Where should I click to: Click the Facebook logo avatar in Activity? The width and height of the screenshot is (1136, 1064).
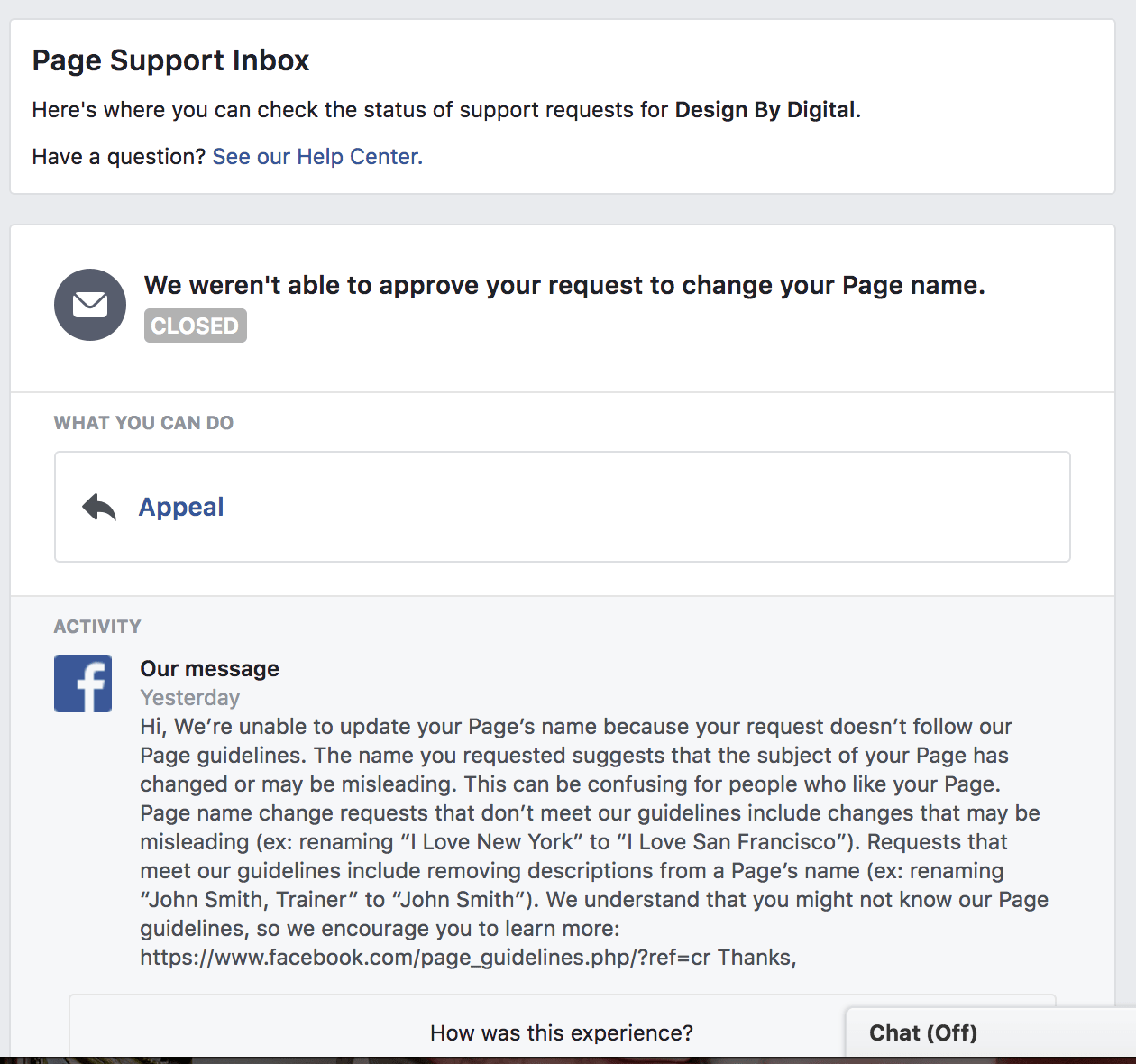(x=83, y=683)
